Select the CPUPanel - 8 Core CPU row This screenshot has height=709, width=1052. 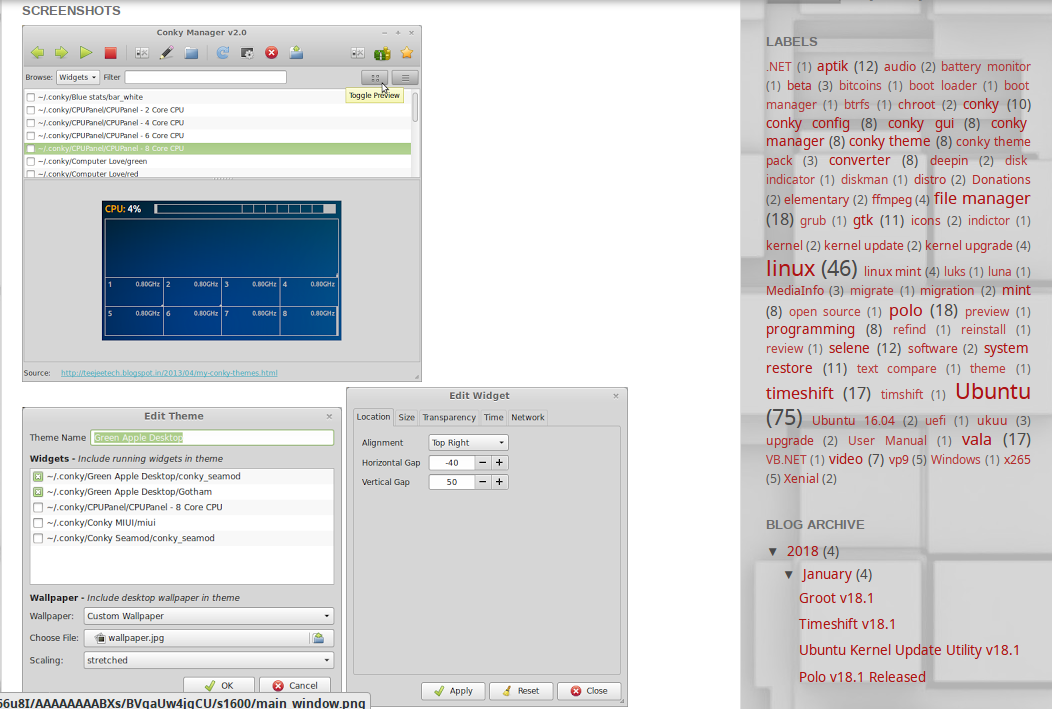218,148
